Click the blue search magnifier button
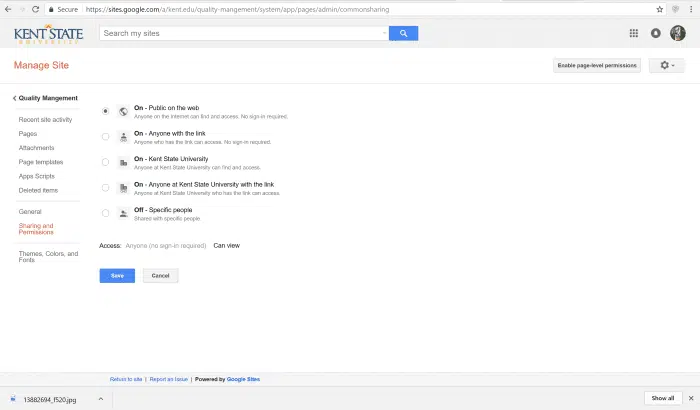 coord(404,33)
